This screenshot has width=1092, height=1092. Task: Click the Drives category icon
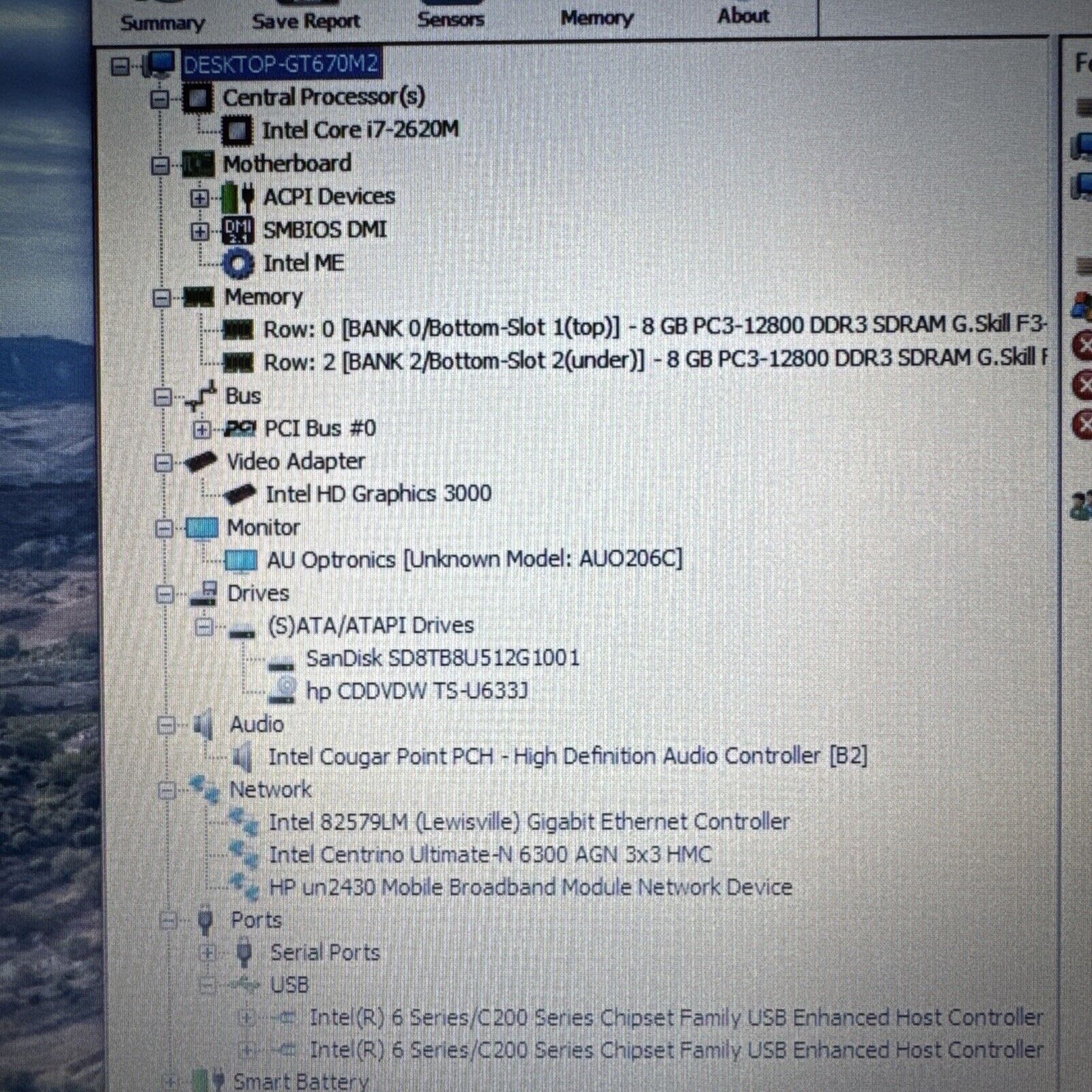pyautogui.click(x=203, y=593)
